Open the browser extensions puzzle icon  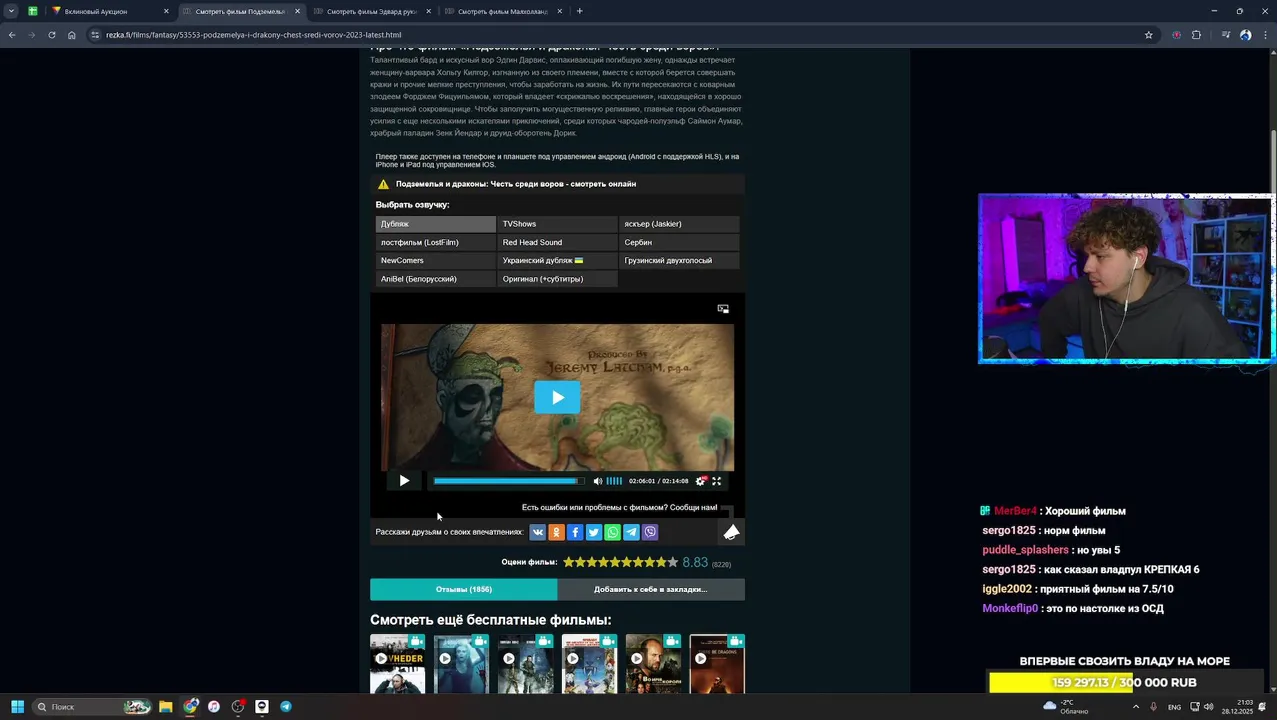[x=1196, y=35]
